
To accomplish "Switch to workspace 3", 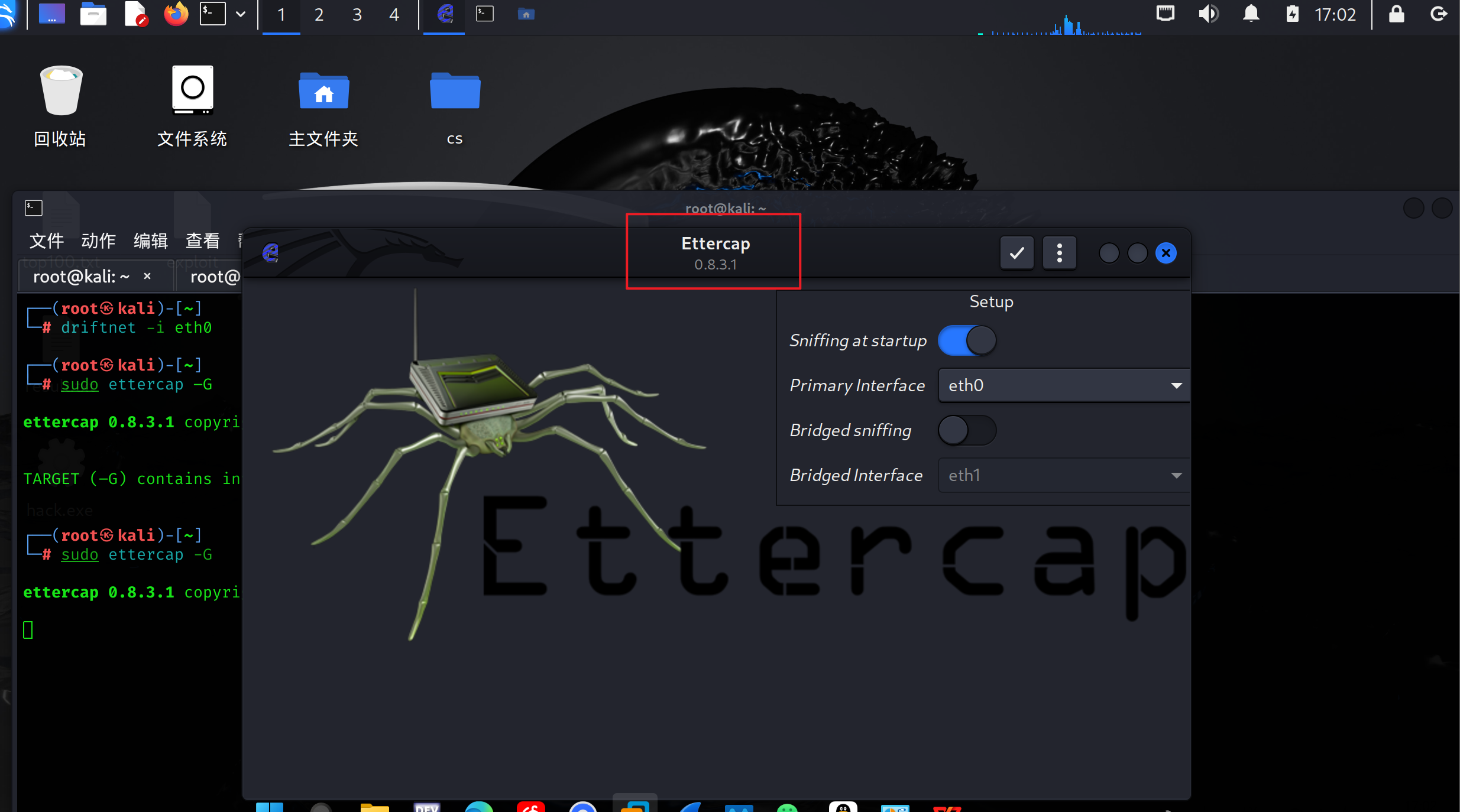I will (357, 15).
